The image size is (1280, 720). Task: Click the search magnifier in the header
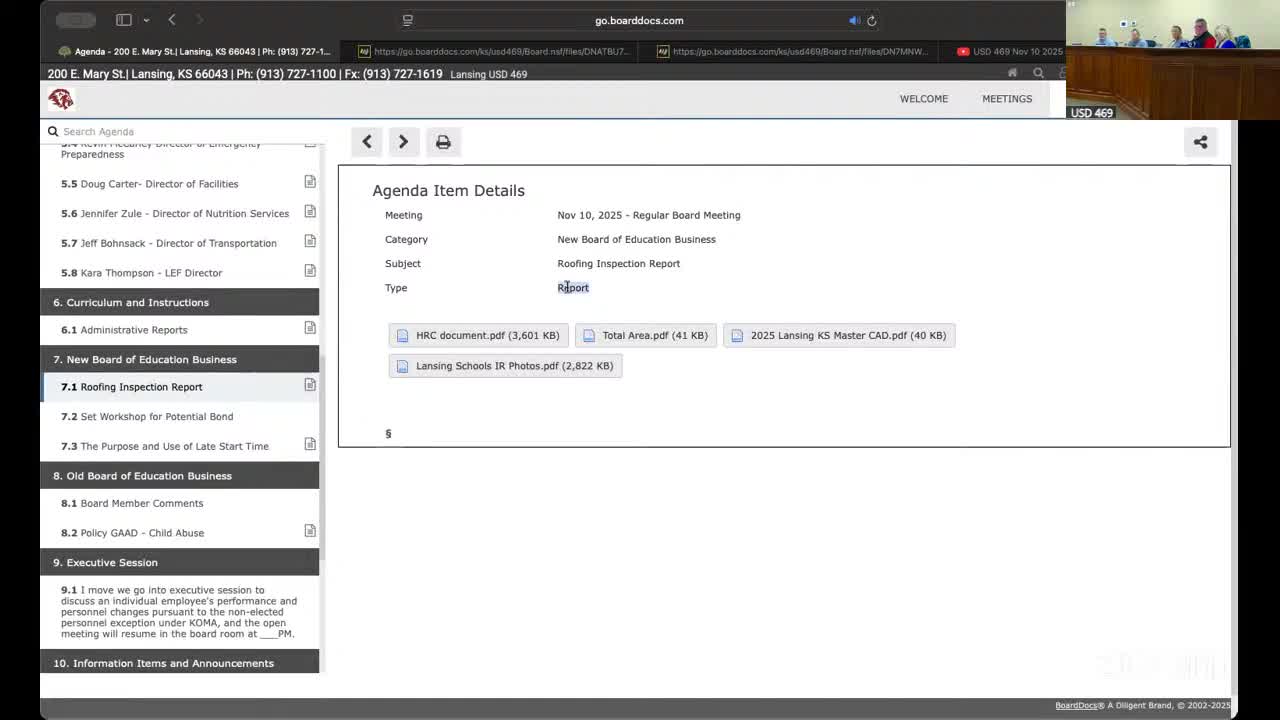click(x=1038, y=73)
